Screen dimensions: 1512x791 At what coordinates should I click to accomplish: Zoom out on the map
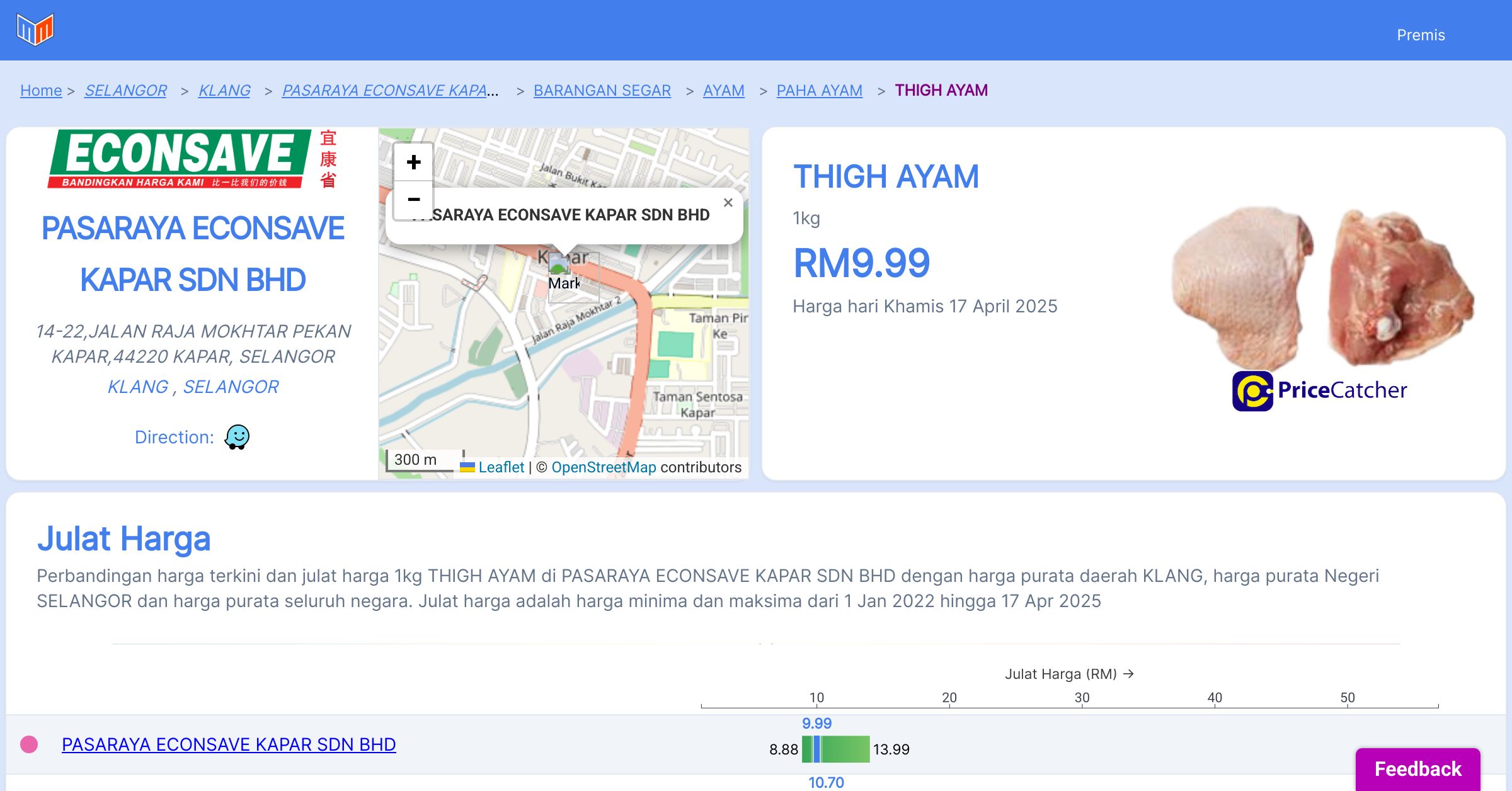pos(413,200)
